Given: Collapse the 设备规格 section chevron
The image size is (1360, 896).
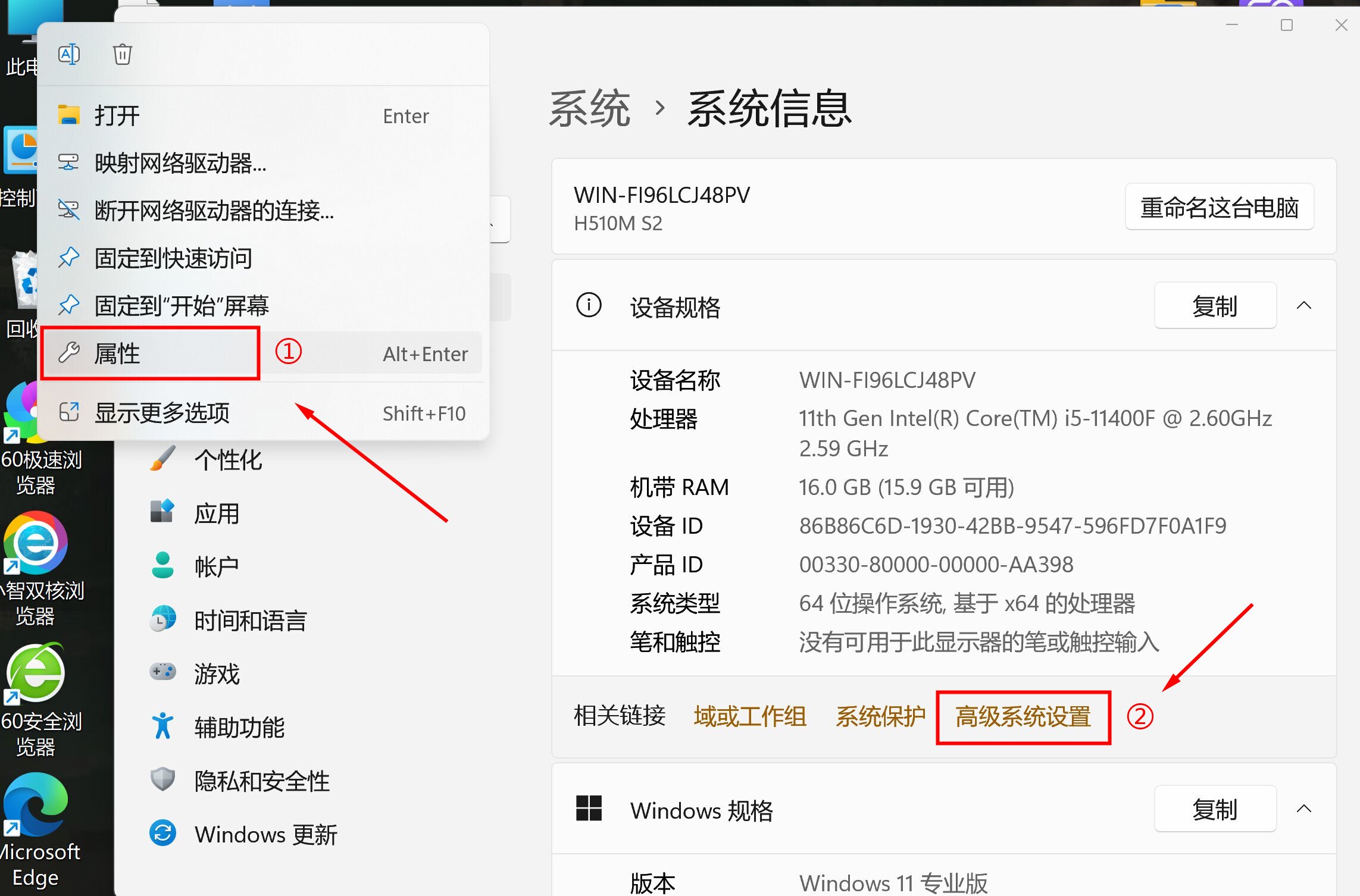Looking at the screenshot, I should 1304,306.
